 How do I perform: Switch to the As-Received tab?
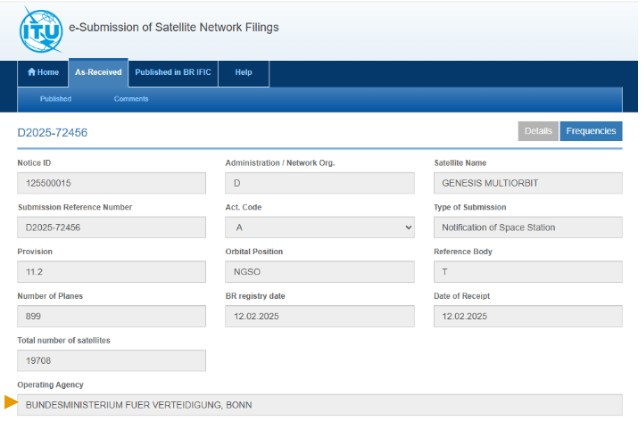(98, 72)
